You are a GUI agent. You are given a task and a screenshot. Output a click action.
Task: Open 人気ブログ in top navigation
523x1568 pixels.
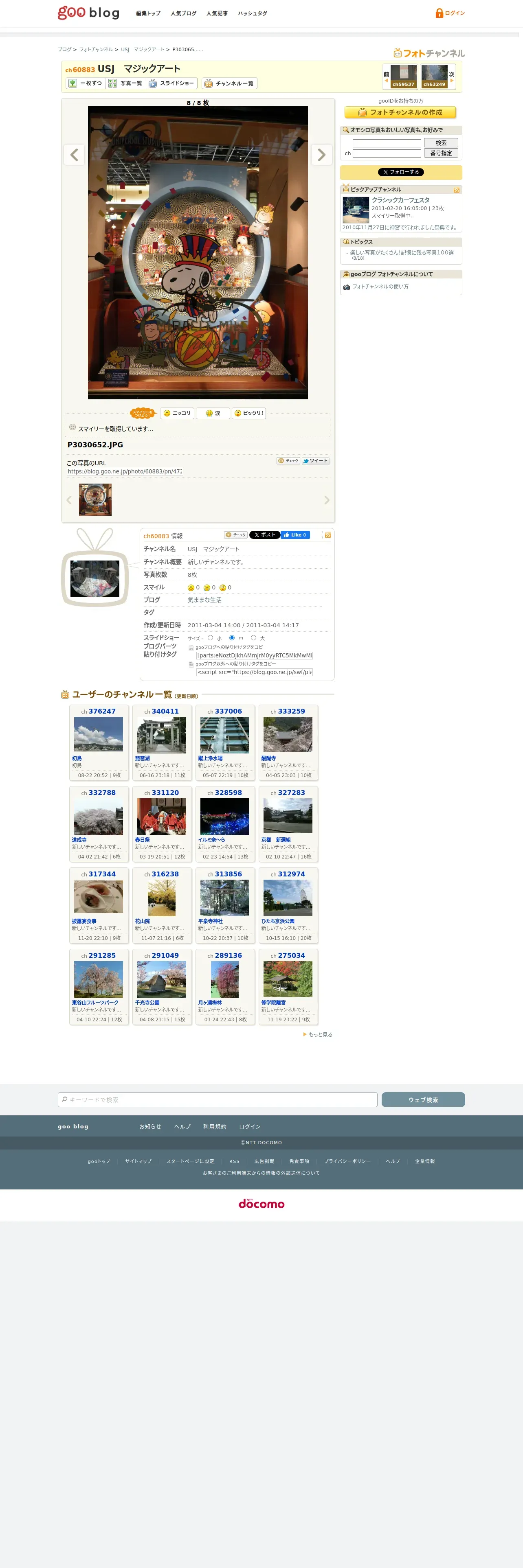[183, 13]
